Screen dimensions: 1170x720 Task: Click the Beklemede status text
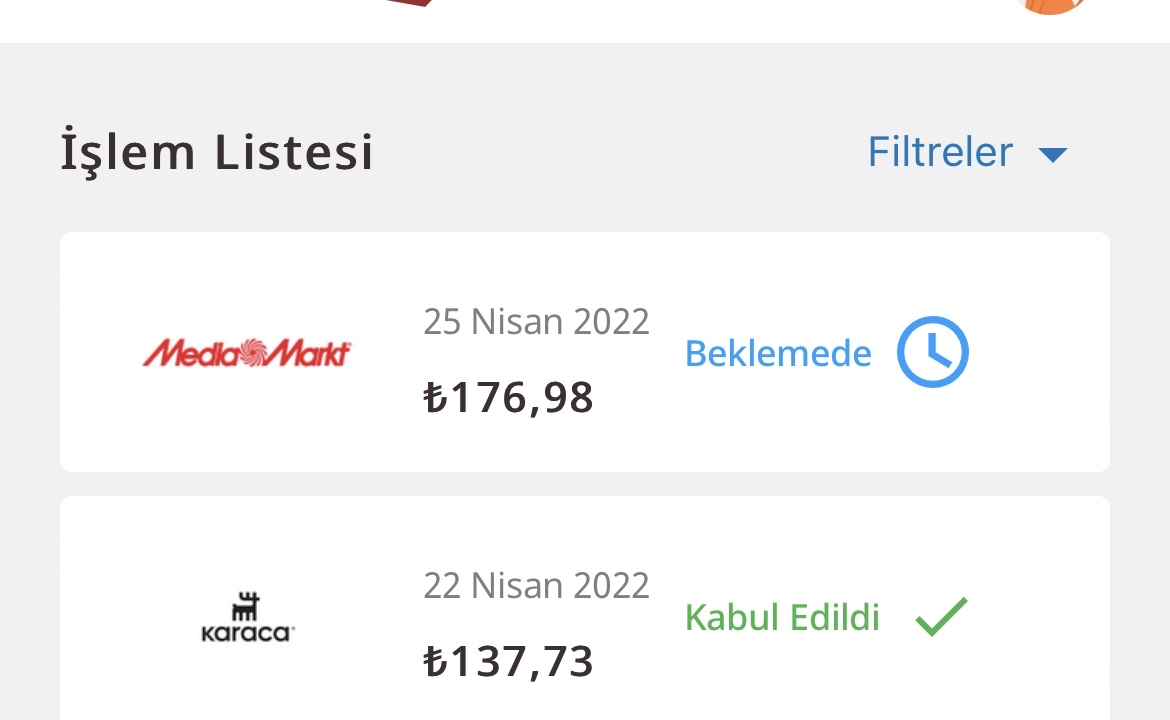(778, 353)
